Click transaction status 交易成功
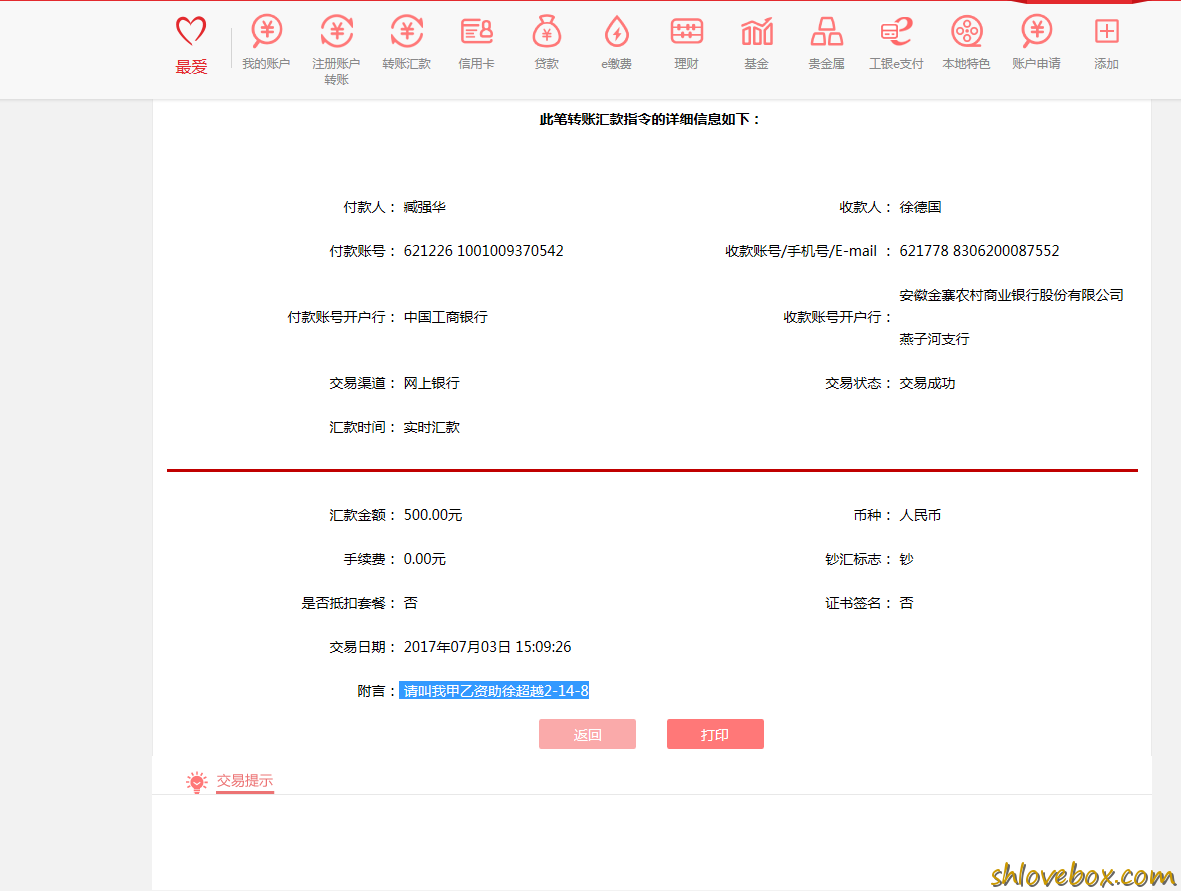This screenshot has height=891, width=1181. (x=927, y=383)
